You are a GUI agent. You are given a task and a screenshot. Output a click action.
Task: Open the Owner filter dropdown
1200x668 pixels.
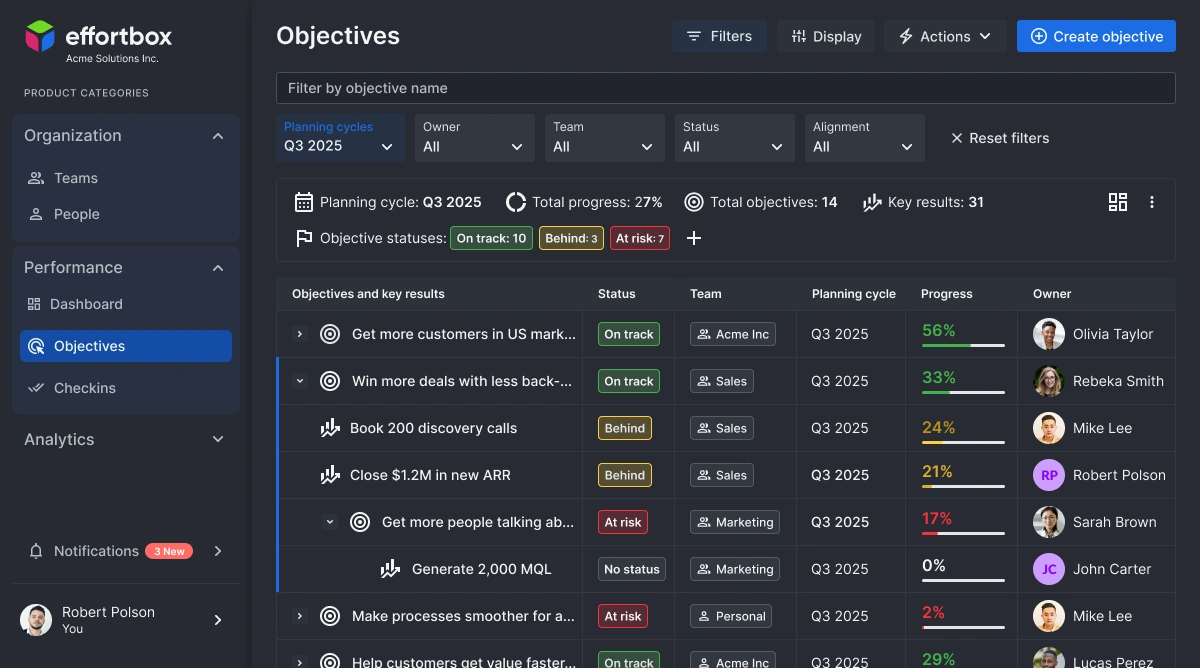coord(474,138)
